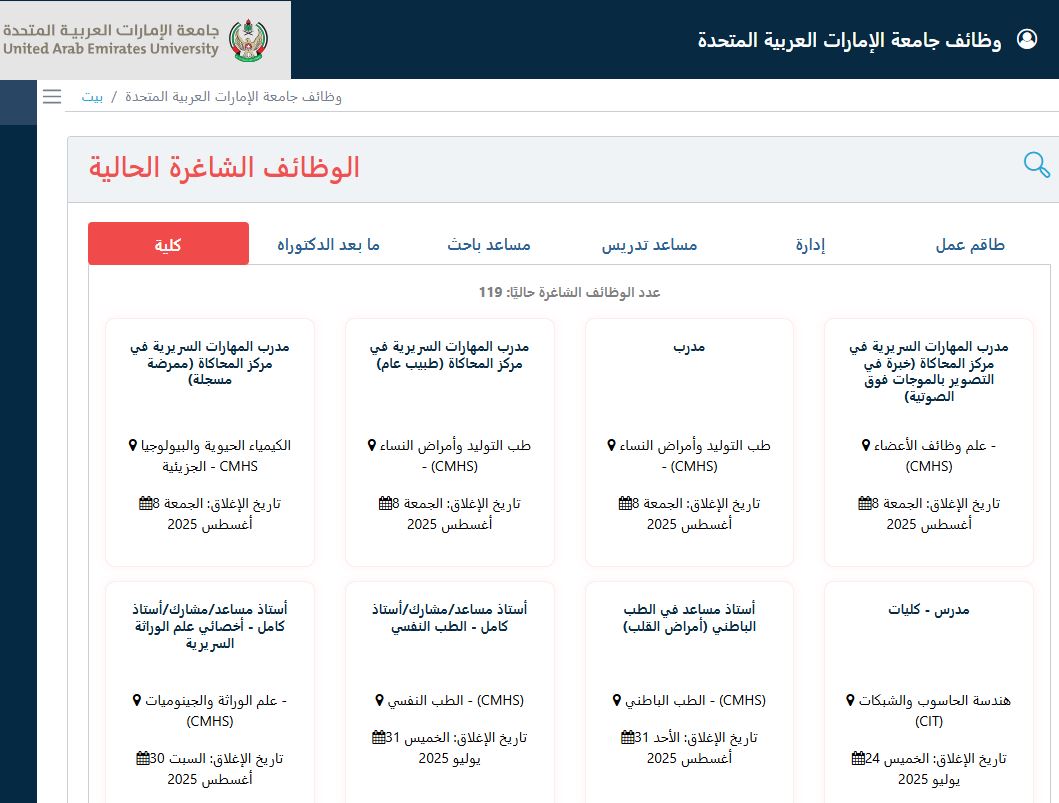This screenshot has width=1059, height=803.
Task: Click location pin on الطب النفسي card
Action: (380, 700)
